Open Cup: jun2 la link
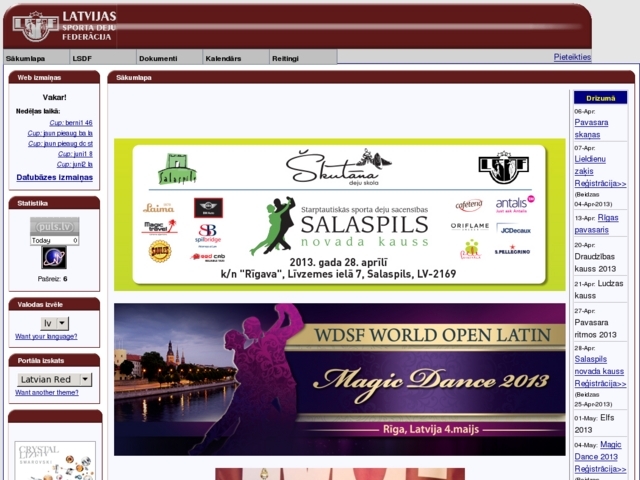 [x=75, y=164]
